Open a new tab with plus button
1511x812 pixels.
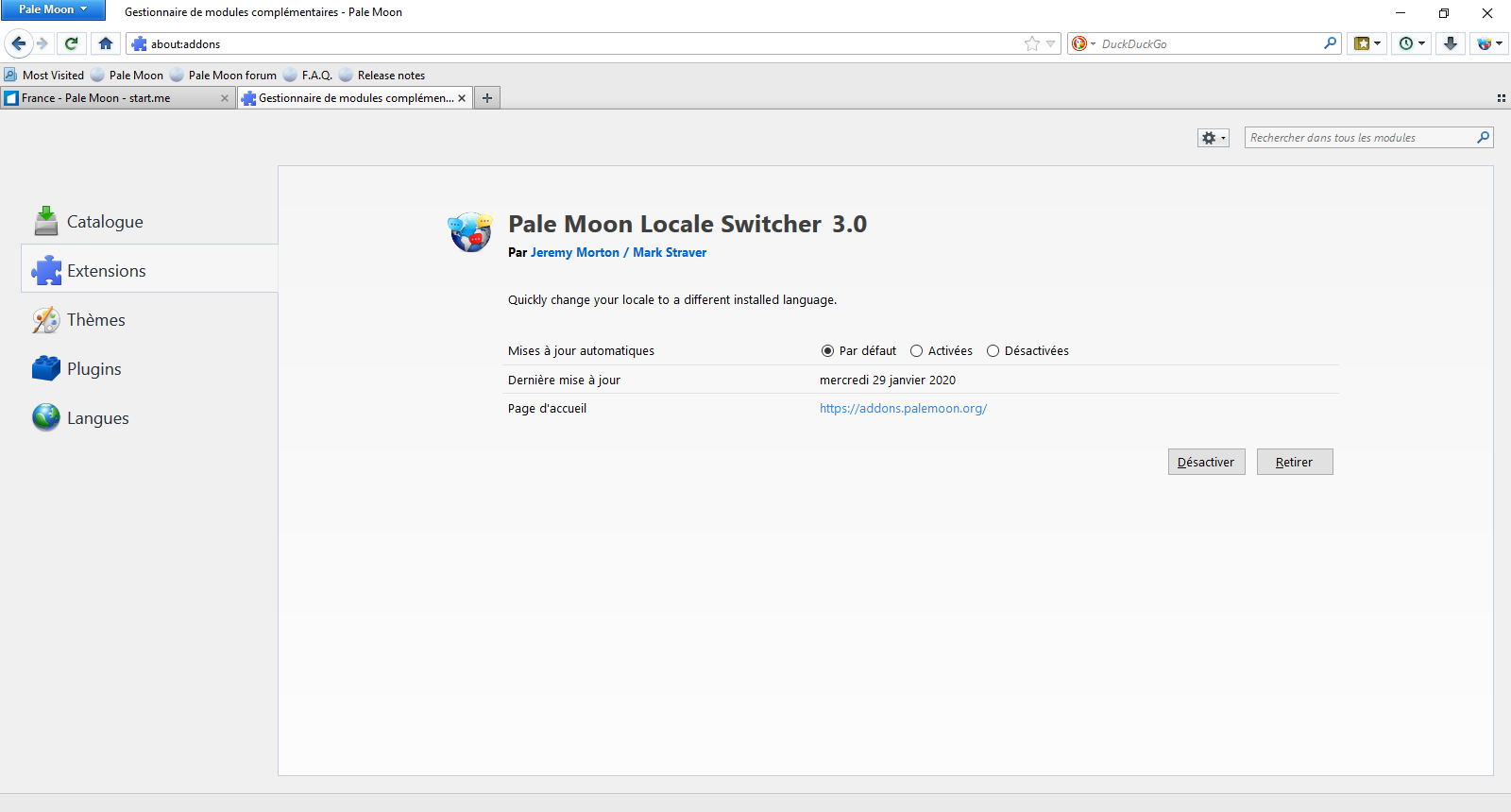click(487, 98)
